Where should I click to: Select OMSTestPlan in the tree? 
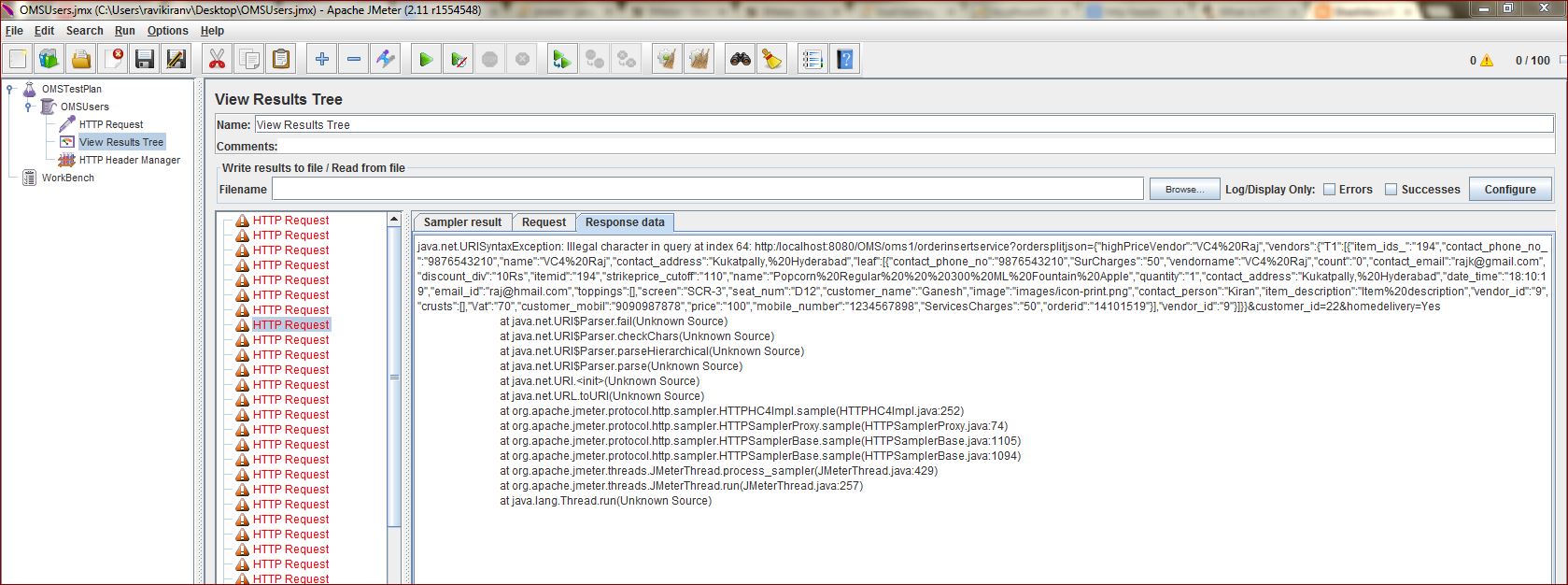(x=72, y=89)
